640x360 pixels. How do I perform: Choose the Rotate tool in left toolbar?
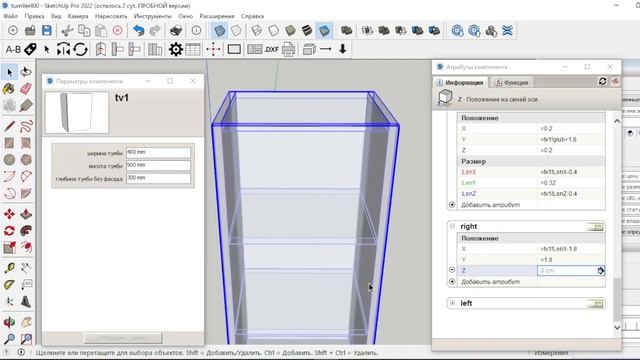[9, 231]
